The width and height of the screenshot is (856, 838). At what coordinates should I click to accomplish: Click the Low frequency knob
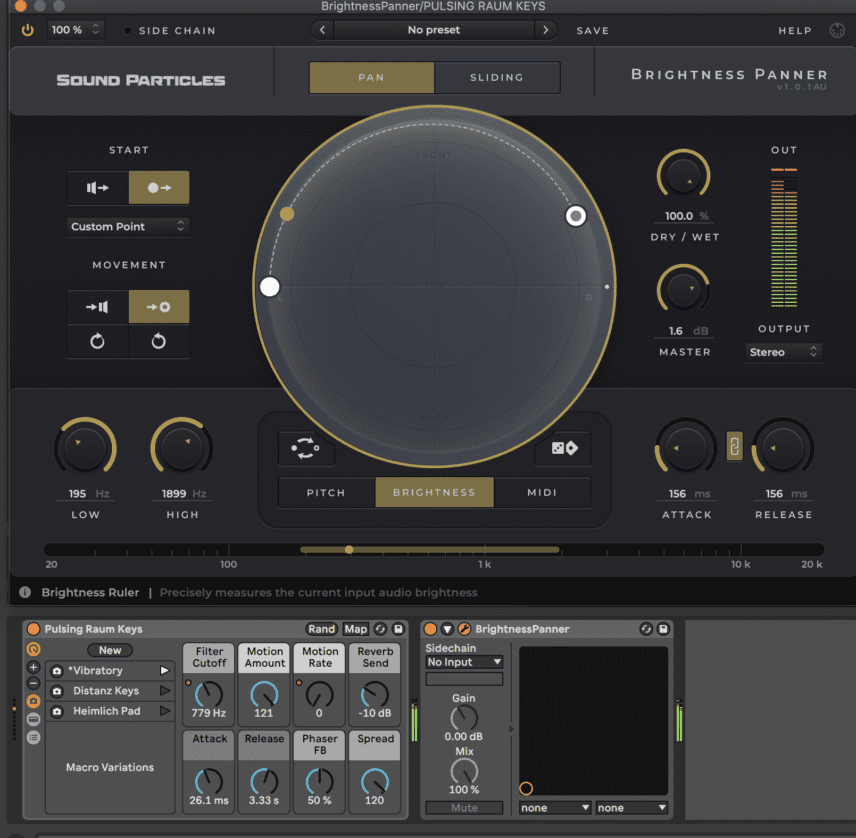(85, 448)
